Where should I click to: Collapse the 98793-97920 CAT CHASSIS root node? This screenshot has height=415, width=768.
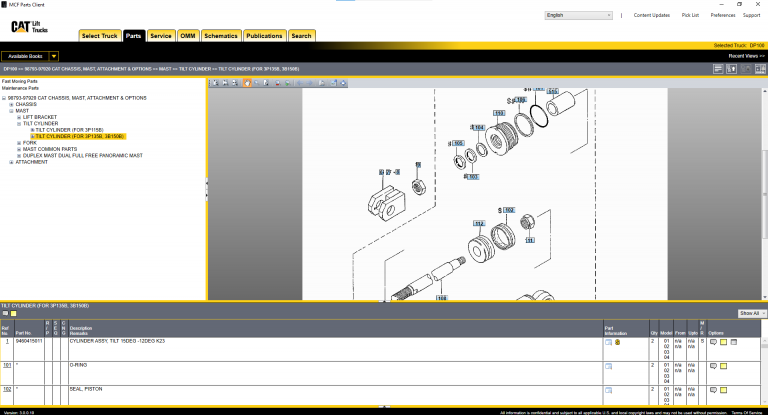tap(4, 98)
